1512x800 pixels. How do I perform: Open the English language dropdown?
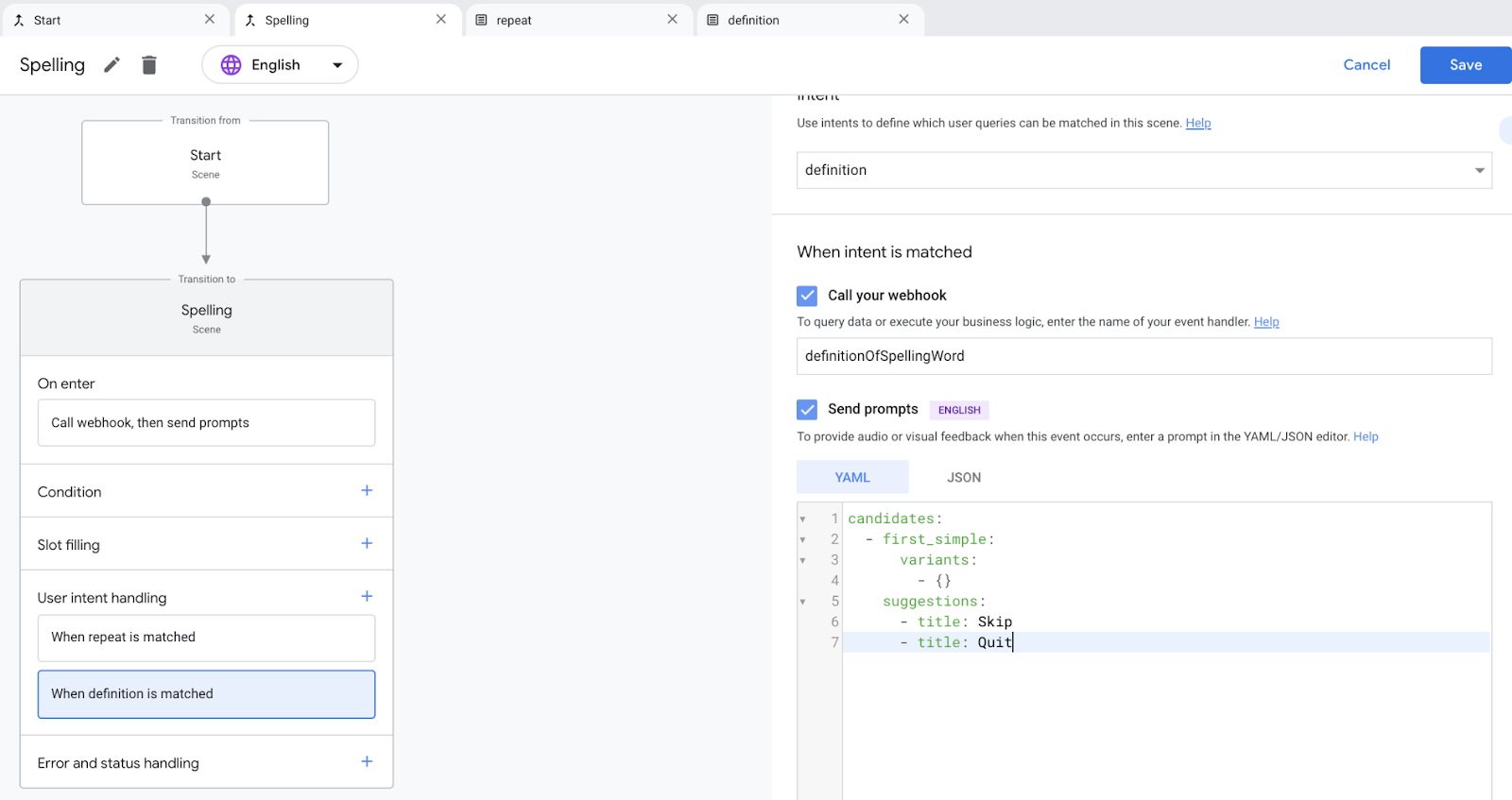pyautogui.click(x=280, y=65)
